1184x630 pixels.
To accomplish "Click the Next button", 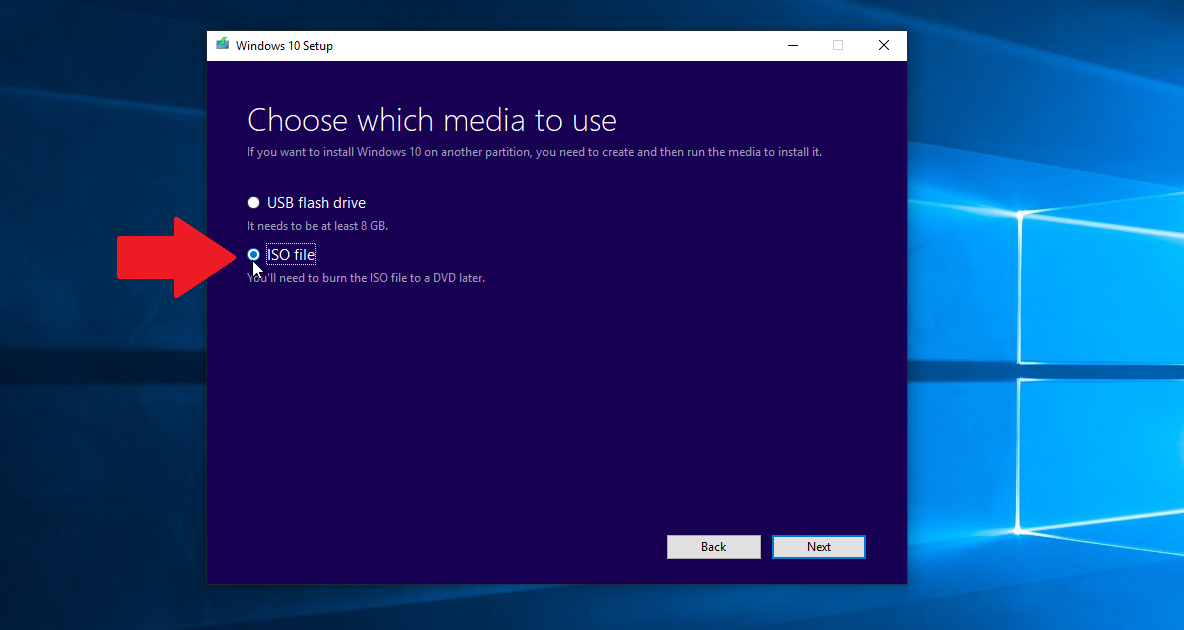I will tap(819, 547).
